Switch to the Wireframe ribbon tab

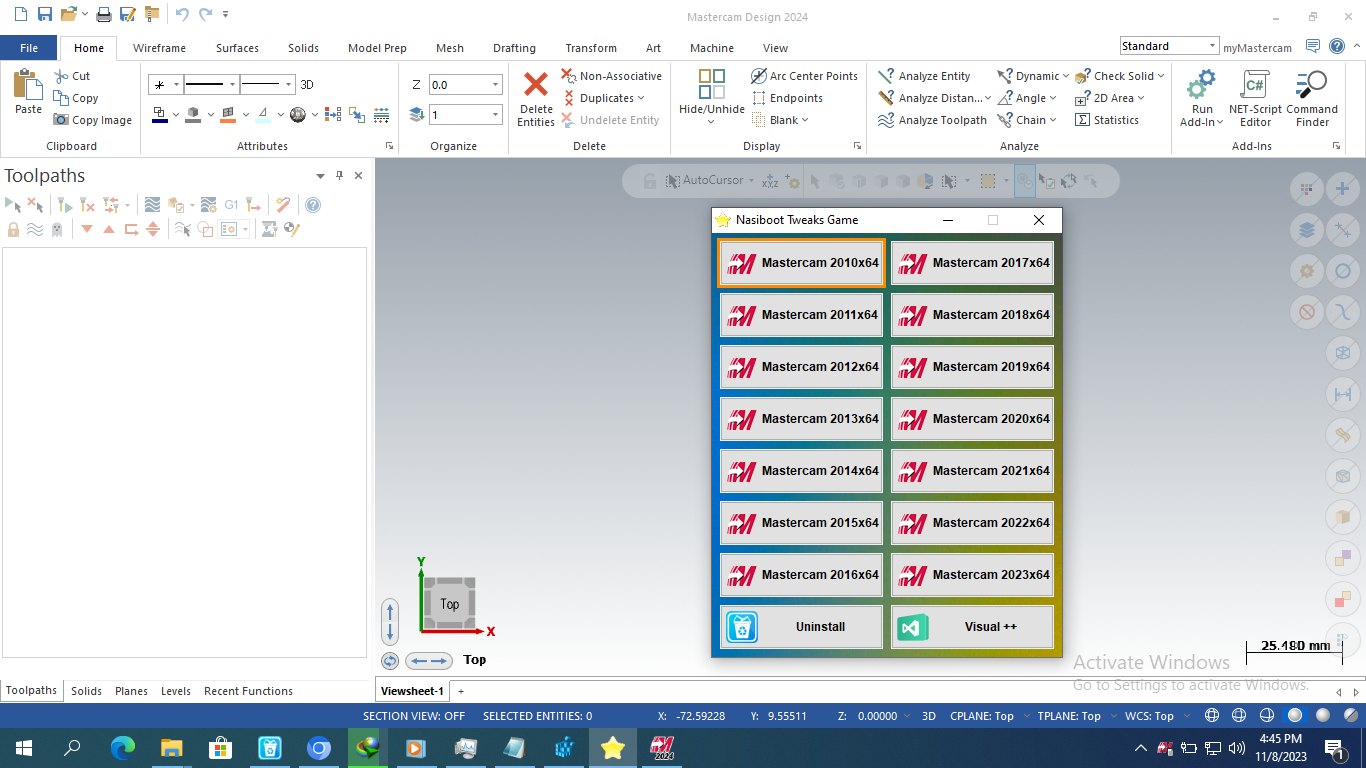point(159,48)
